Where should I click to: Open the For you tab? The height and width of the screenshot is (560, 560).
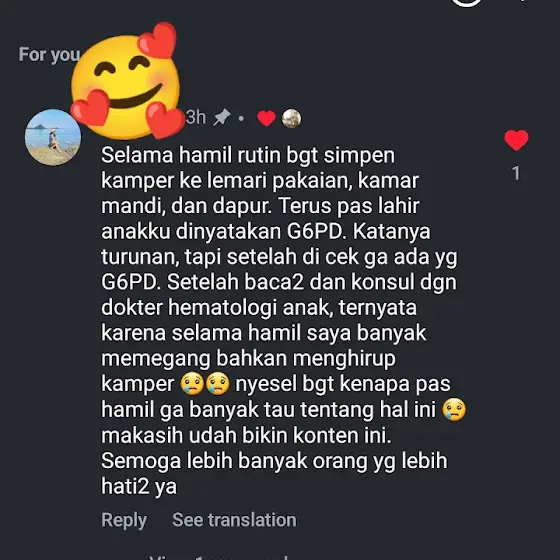[x=49, y=55]
